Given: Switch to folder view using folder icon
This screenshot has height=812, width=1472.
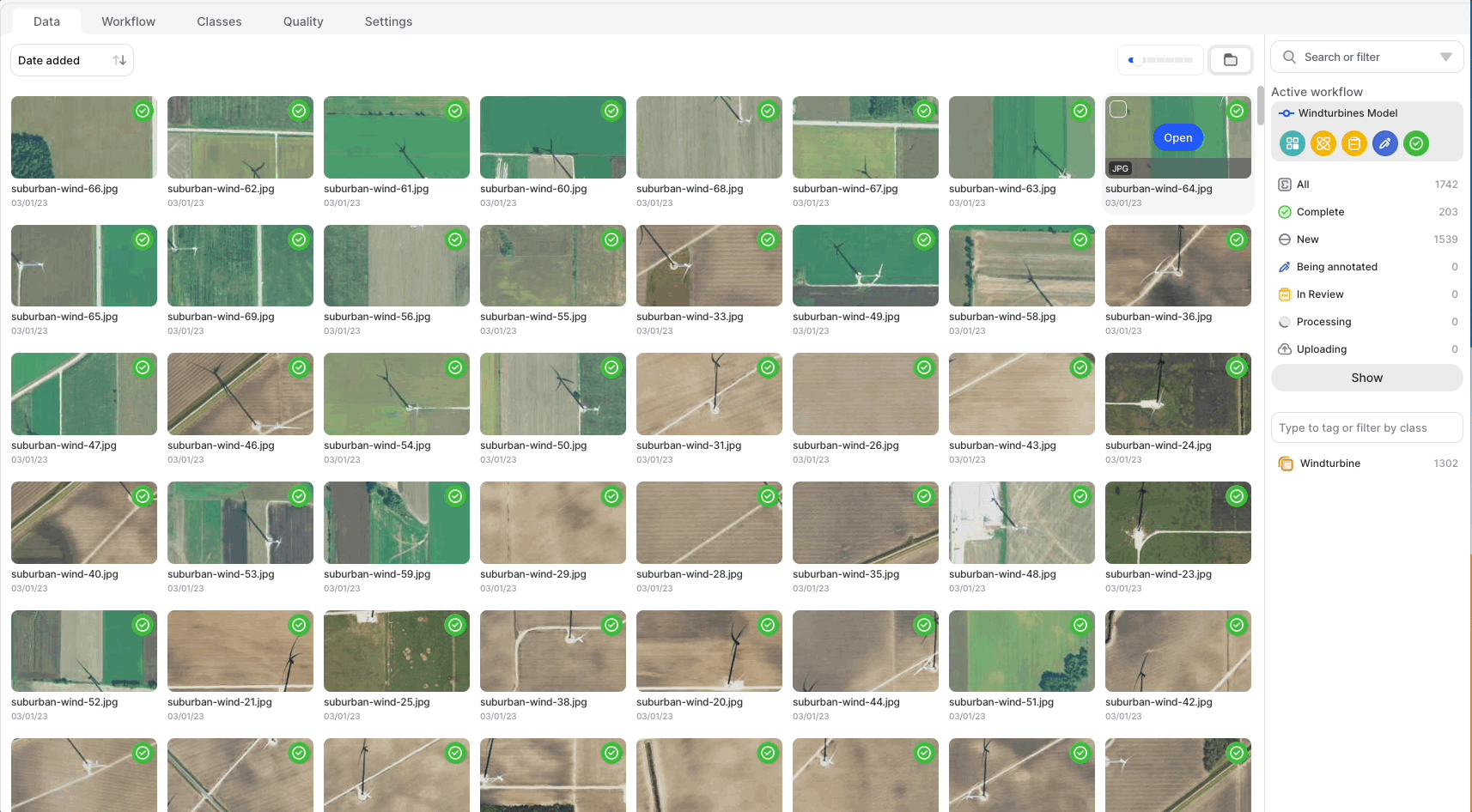Looking at the screenshot, I should [x=1231, y=60].
